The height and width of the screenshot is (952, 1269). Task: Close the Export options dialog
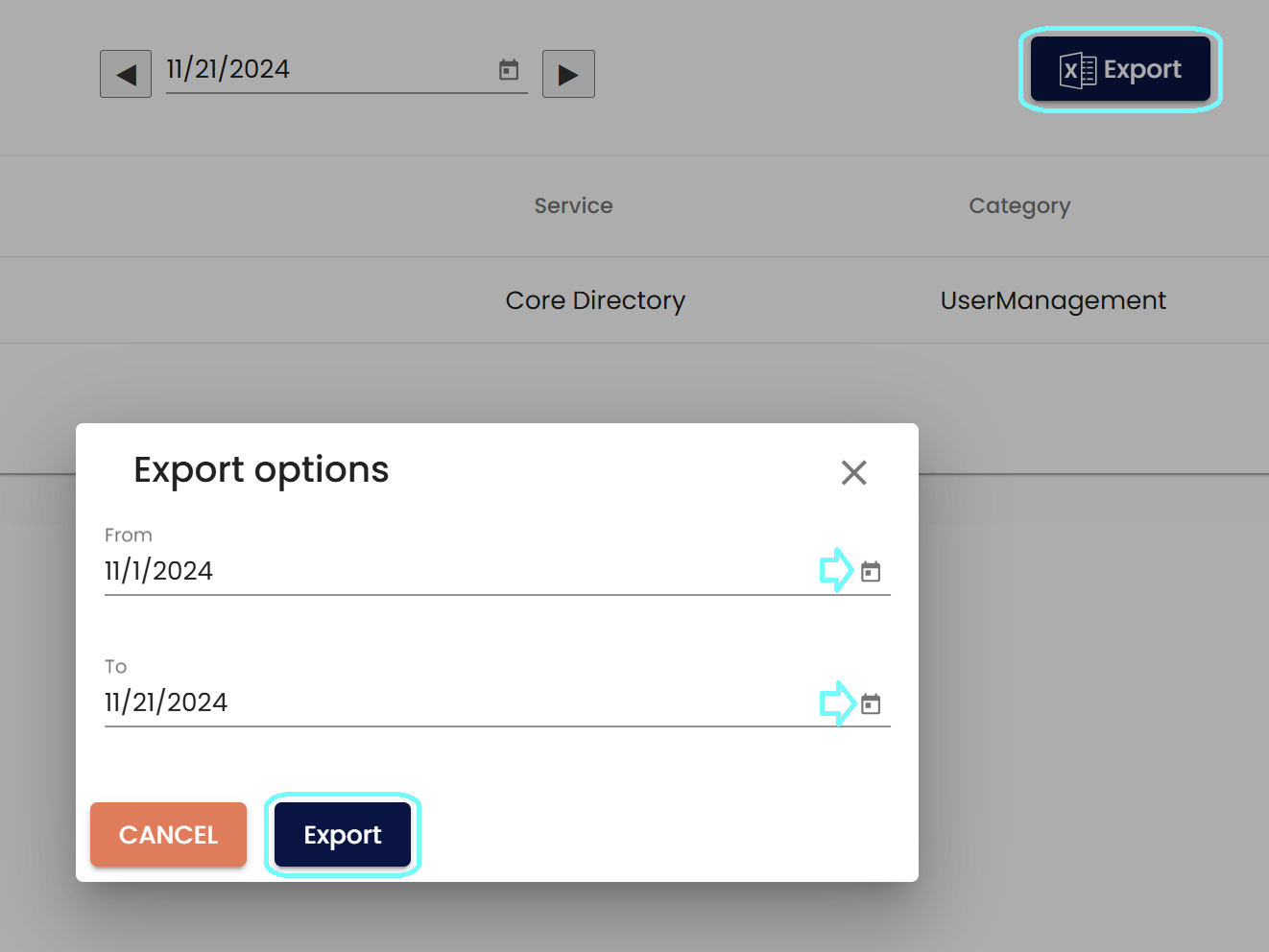(853, 472)
